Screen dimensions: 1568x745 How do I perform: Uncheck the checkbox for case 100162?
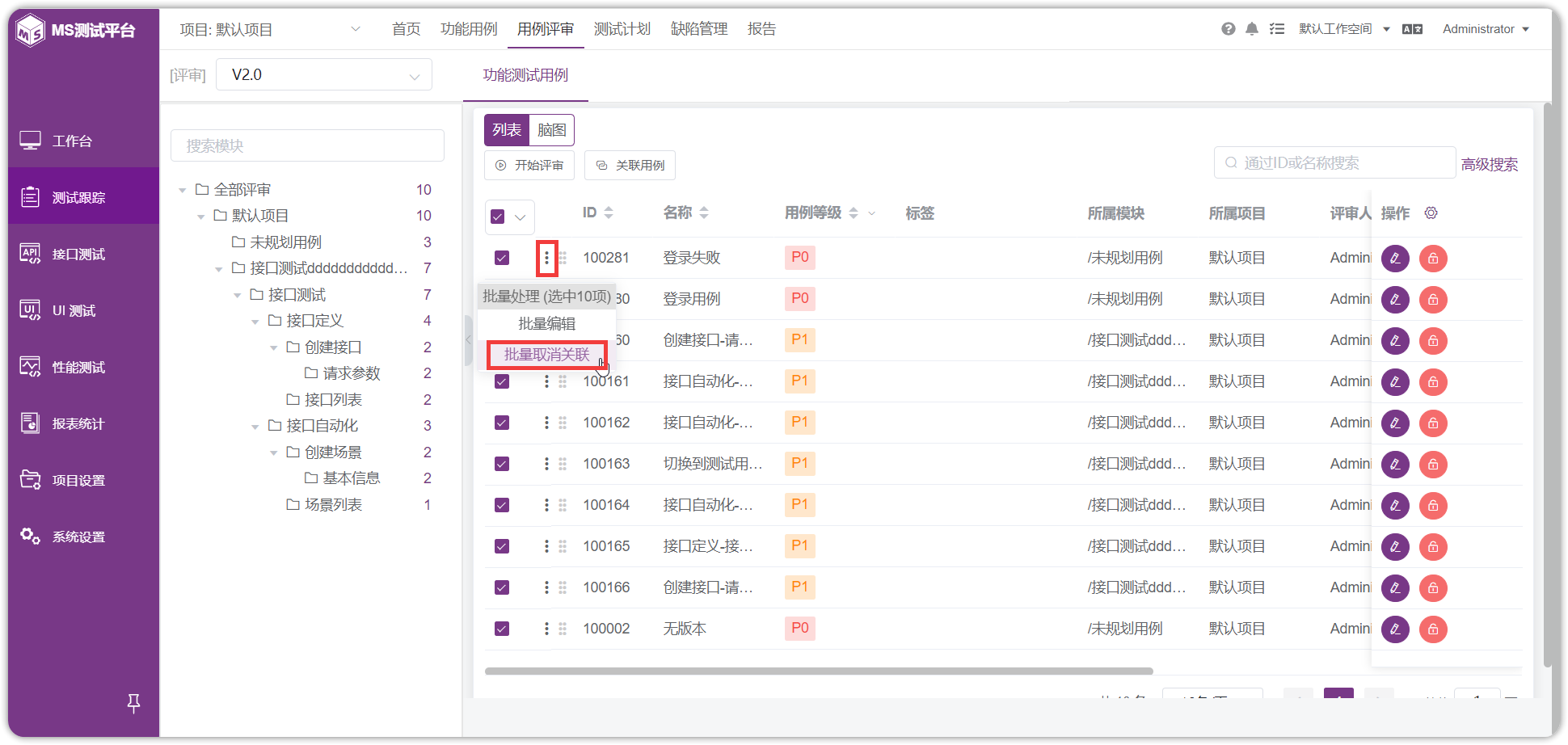pos(502,423)
